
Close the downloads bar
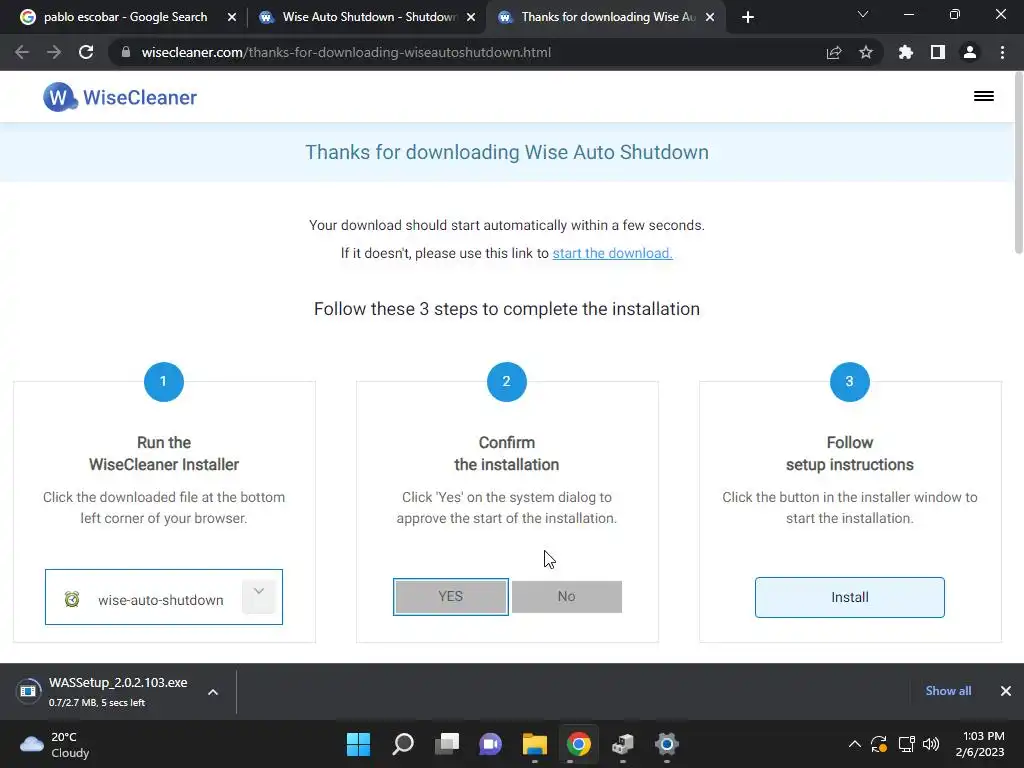(x=1006, y=691)
